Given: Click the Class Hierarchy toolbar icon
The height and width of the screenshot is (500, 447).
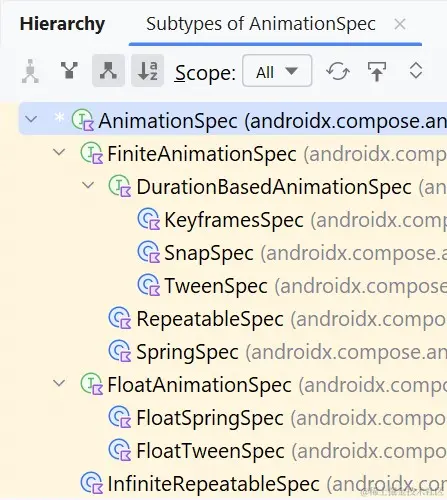Looking at the screenshot, I should (x=30, y=71).
